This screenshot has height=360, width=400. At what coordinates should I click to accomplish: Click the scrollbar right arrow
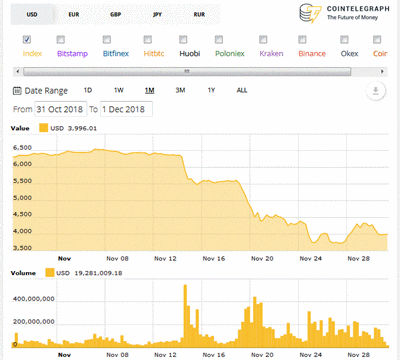point(382,71)
